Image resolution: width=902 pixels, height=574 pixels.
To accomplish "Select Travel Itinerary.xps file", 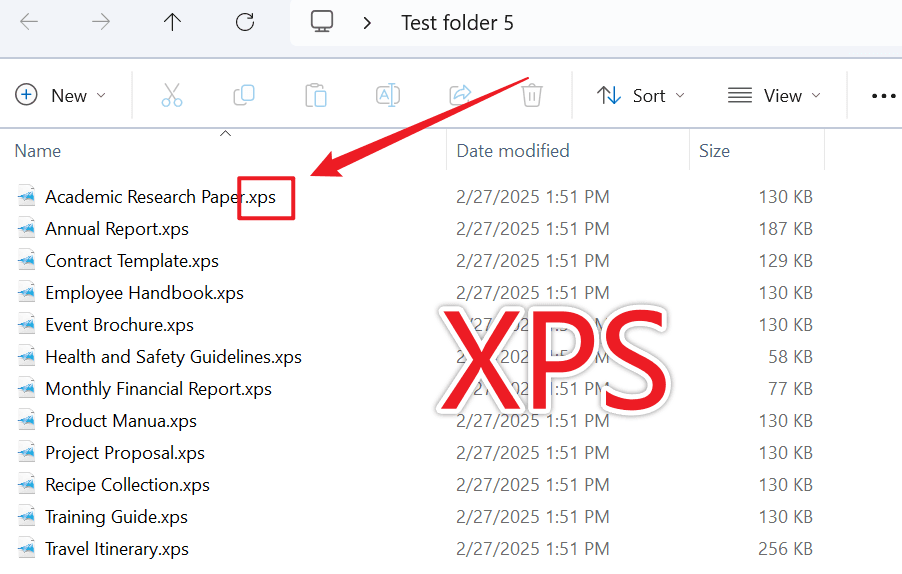I will (x=117, y=549).
